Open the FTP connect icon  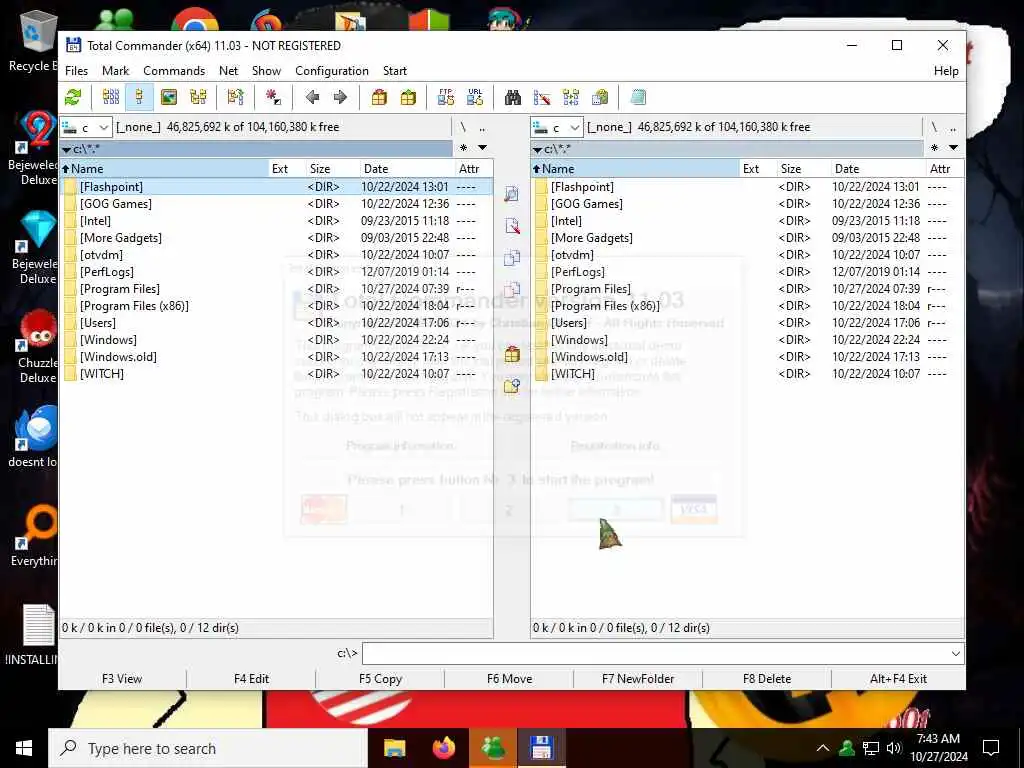(446, 97)
